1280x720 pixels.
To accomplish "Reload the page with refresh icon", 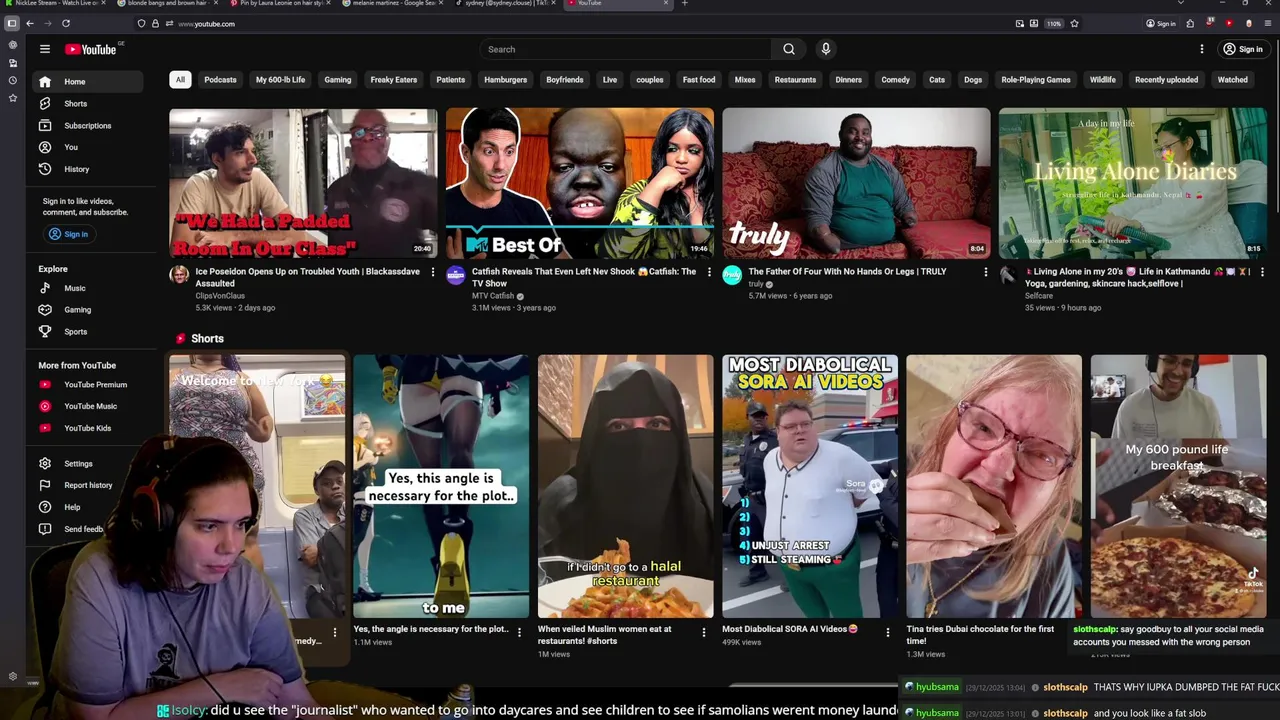I will pos(66,23).
